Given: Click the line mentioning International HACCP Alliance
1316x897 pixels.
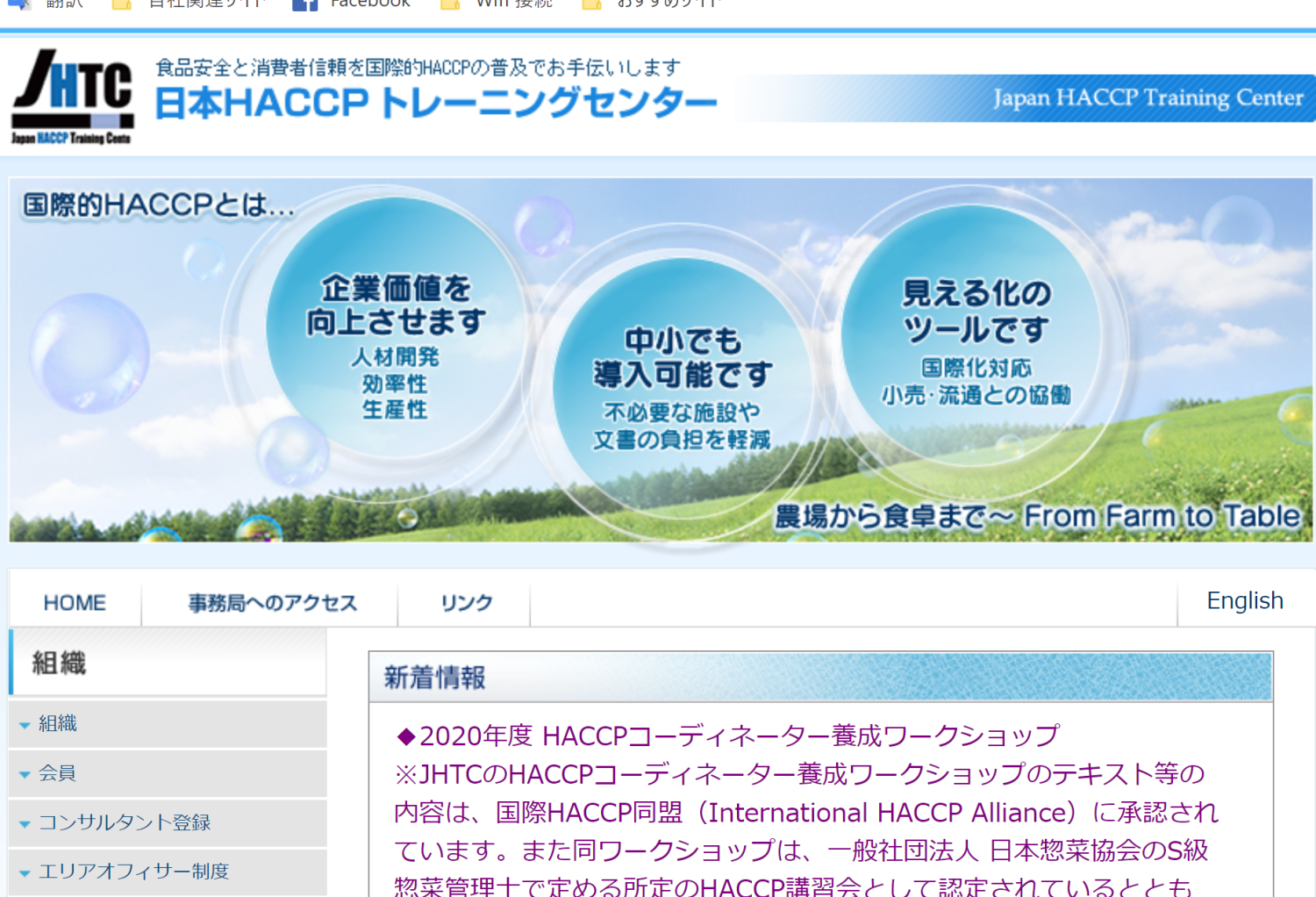Looking at the screenshot, I should pos(805,813).
